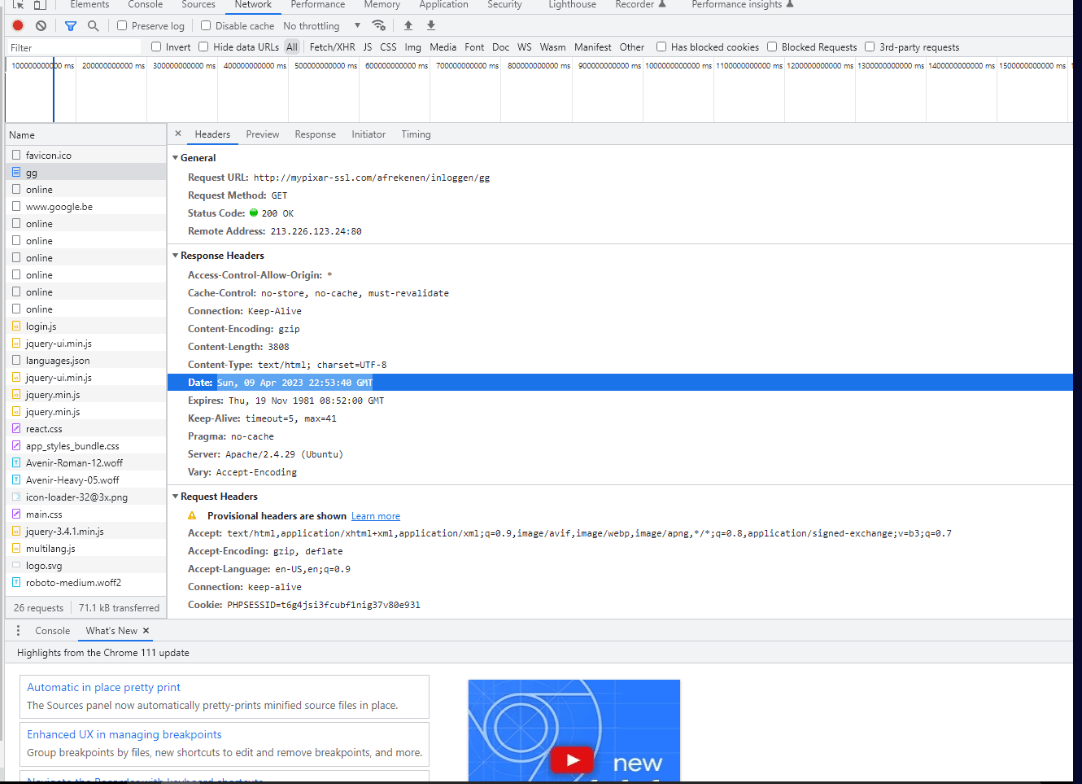Export HAR file download arrow
The height and width of the screenshot is (784, 1082).
click(431, 26)
